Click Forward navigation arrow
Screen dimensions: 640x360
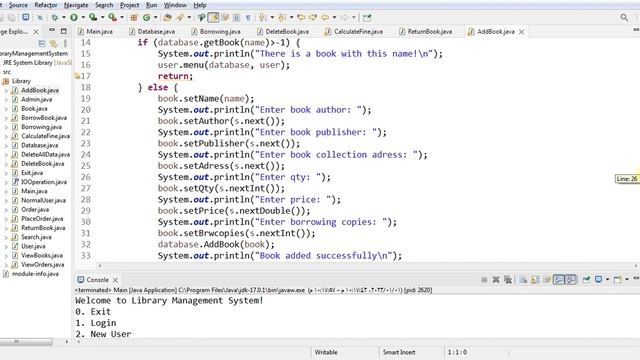coord(344,17)
